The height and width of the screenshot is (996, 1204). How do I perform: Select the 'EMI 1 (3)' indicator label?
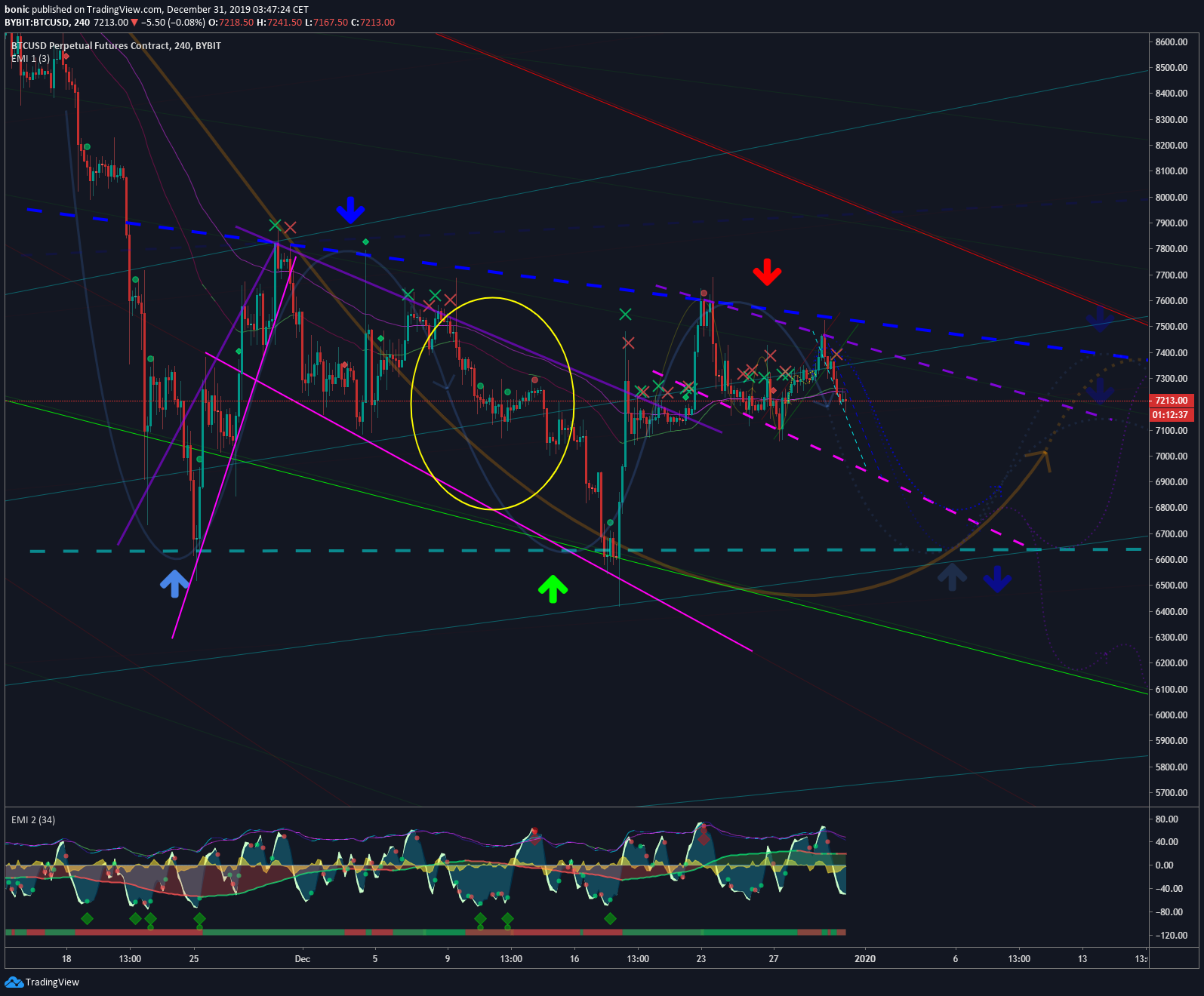coord(31,59)
